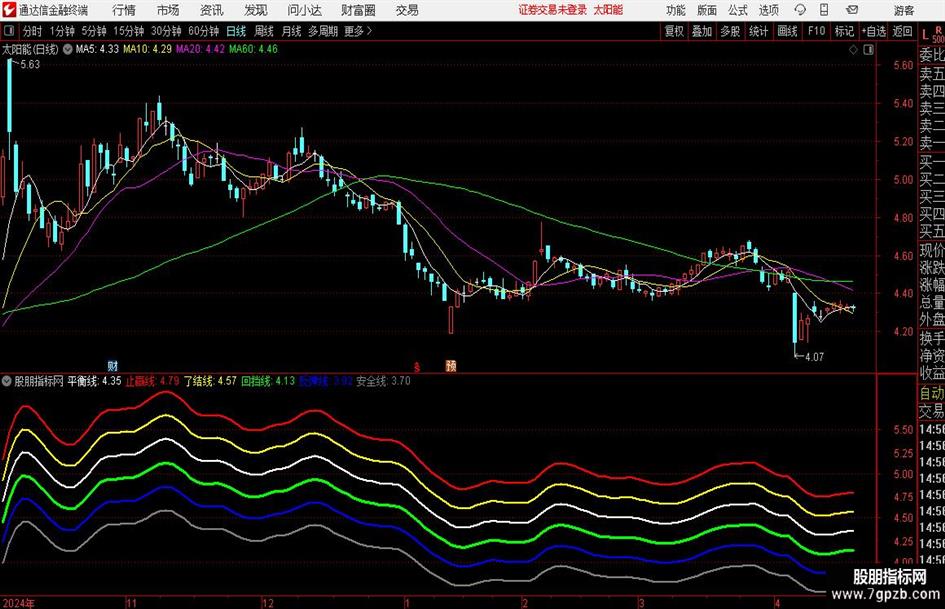The height and width of the screenshot is (609, 945).
Task: Open the 发现 menu
Action: [256, 10]
